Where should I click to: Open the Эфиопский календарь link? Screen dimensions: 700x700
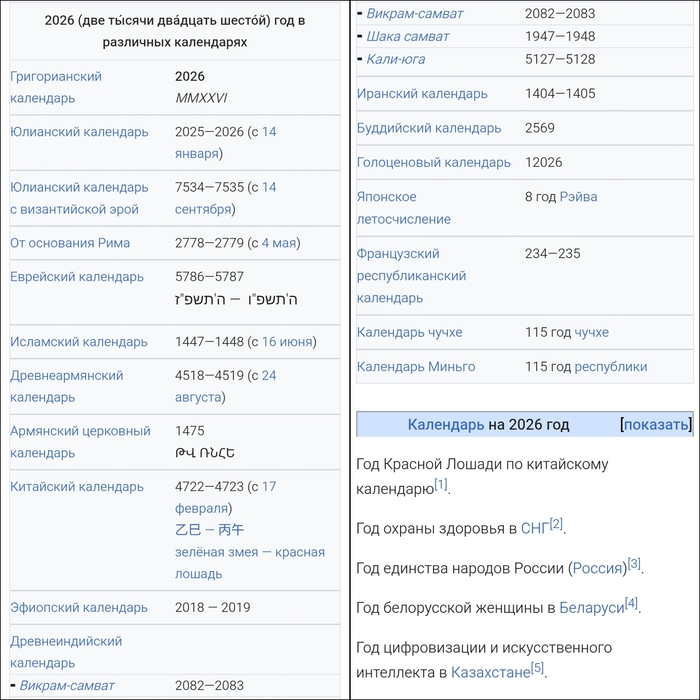(79, 607)
